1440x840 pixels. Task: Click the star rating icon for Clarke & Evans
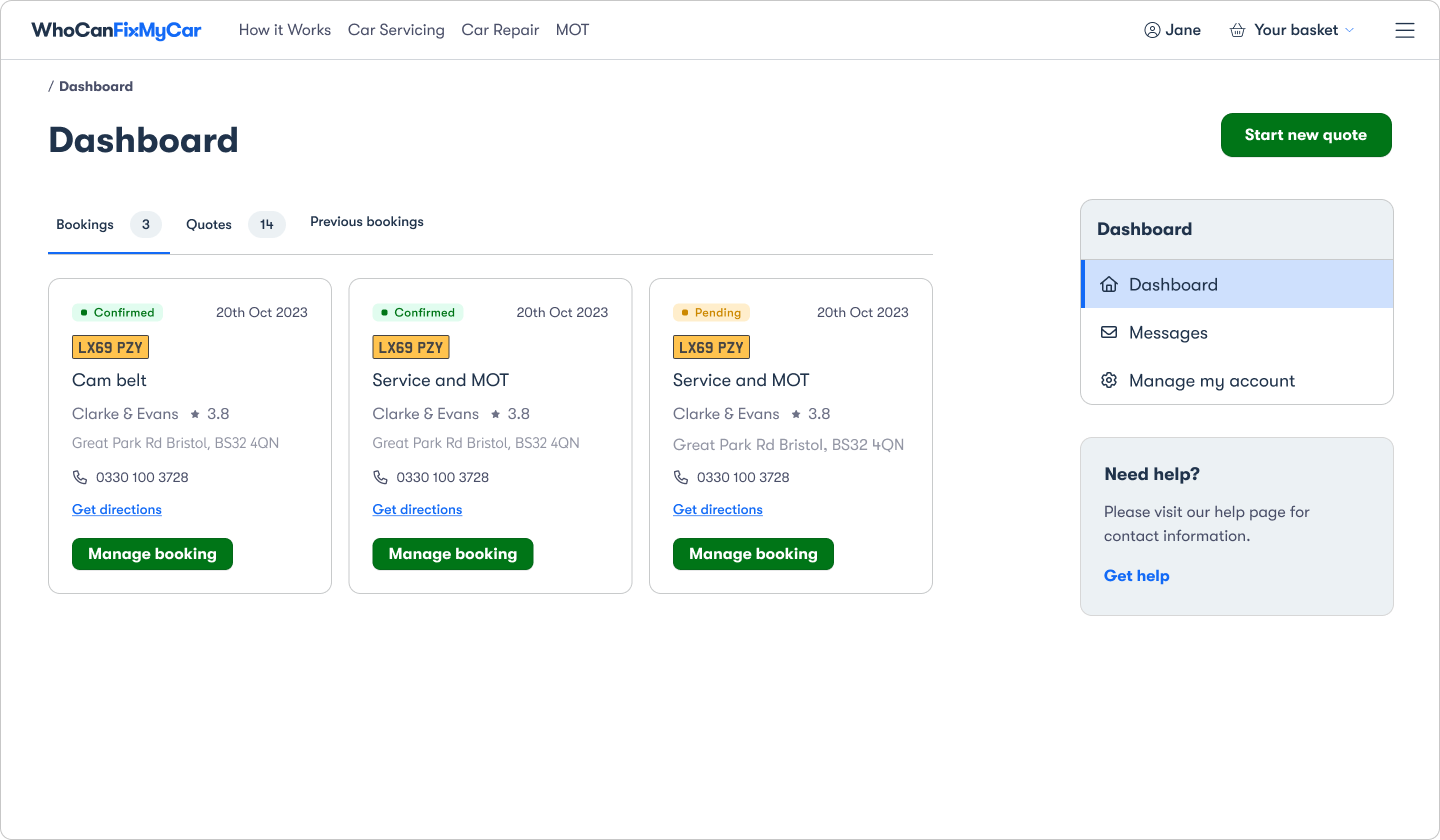click(196, 413)
